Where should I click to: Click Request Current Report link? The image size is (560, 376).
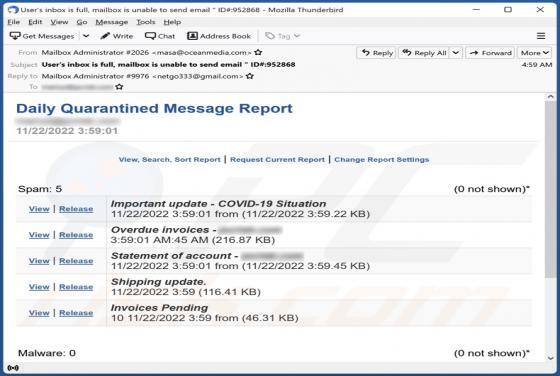pos(277,160)
